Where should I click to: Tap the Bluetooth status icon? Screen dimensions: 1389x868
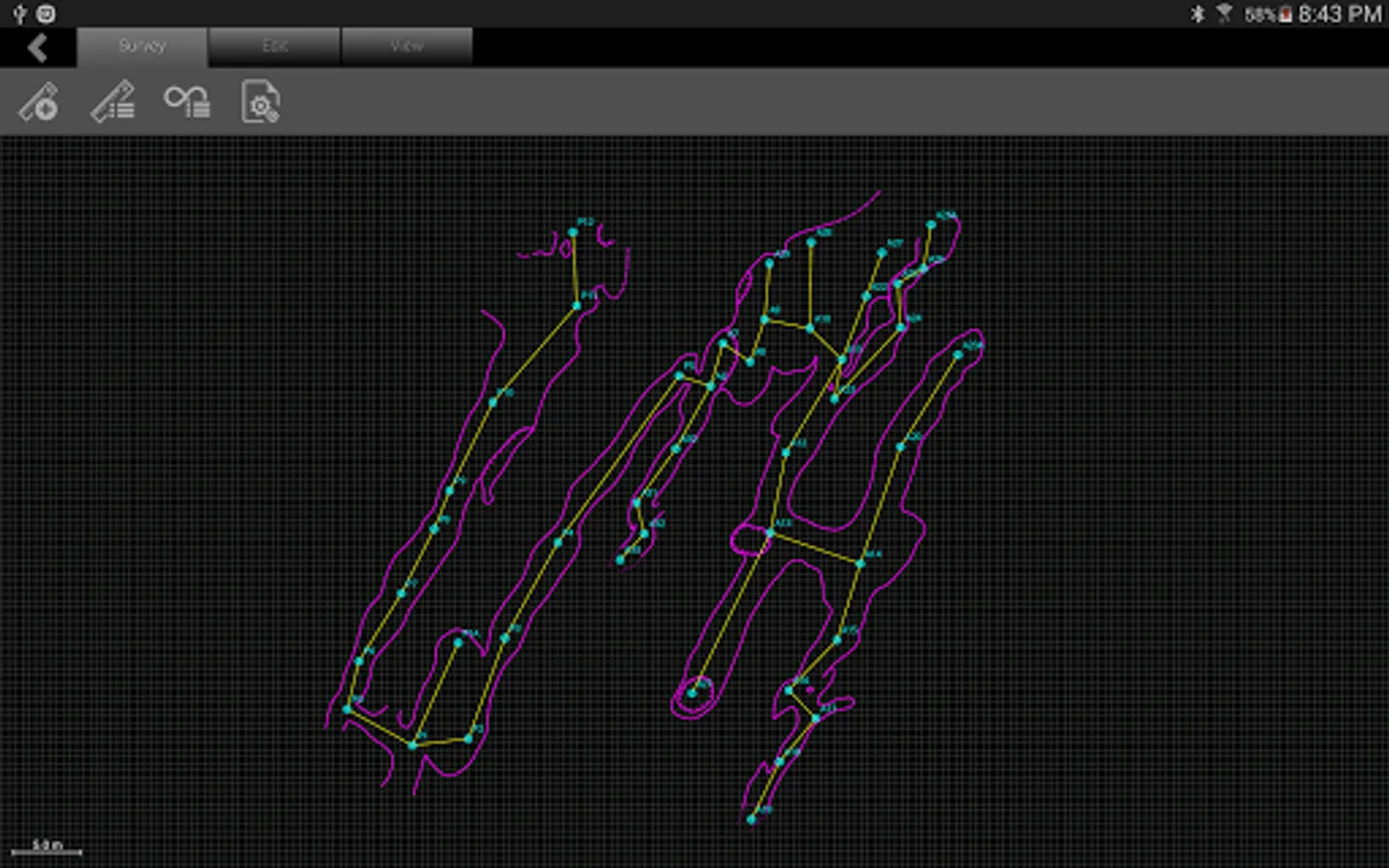click(x=1198, y=14)
